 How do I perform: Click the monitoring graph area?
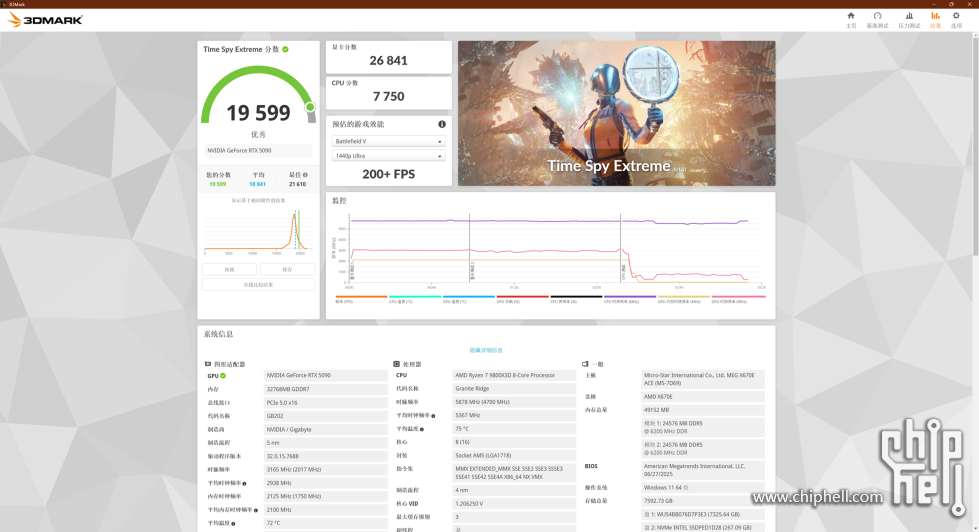click(x=554, y=250)
